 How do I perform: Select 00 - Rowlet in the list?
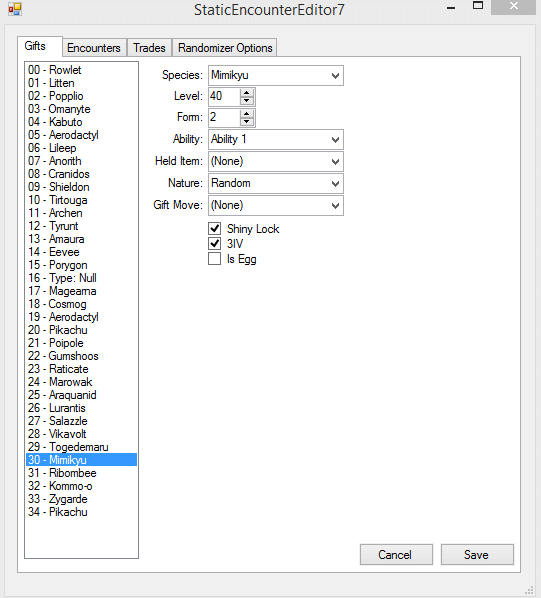coord(81,70)
